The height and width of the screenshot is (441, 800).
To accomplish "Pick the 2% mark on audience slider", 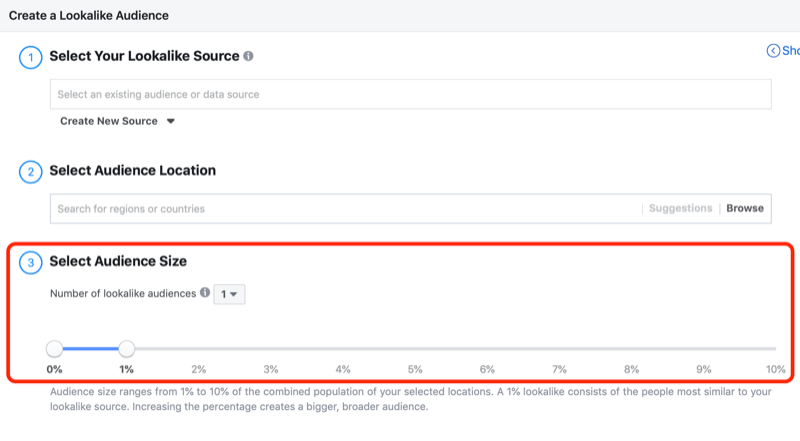I will (x=199, y=349).
